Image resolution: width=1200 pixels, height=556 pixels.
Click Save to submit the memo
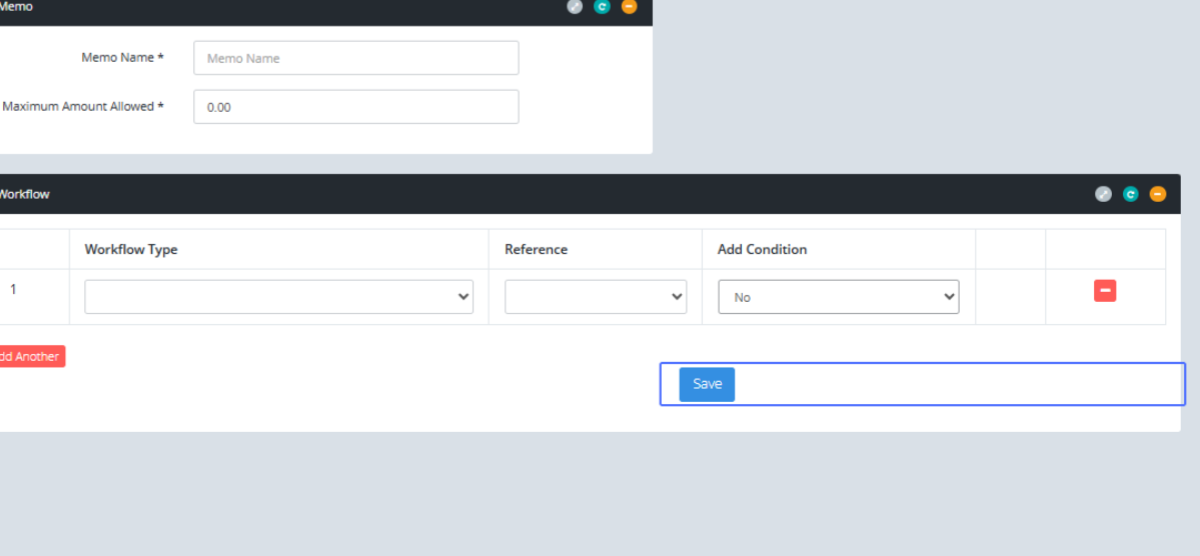click(x=707, y=384)
